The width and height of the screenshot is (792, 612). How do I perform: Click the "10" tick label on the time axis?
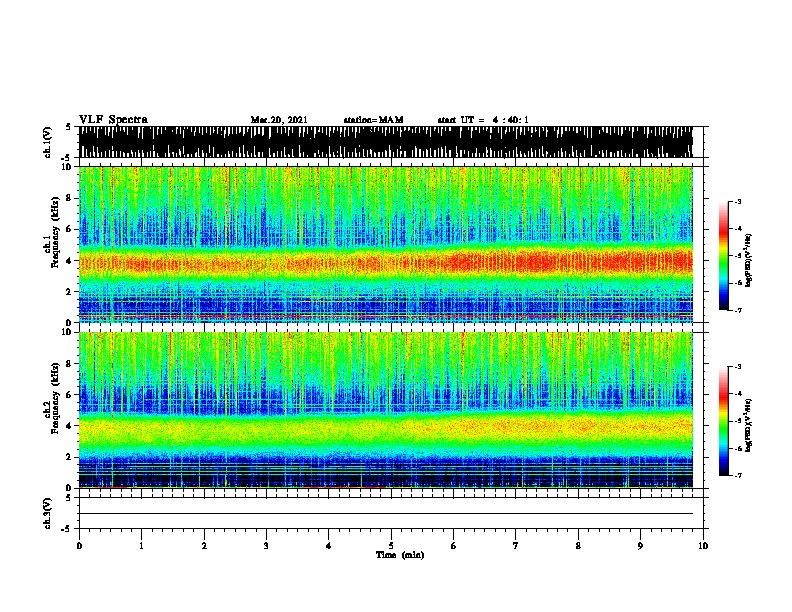703,546
